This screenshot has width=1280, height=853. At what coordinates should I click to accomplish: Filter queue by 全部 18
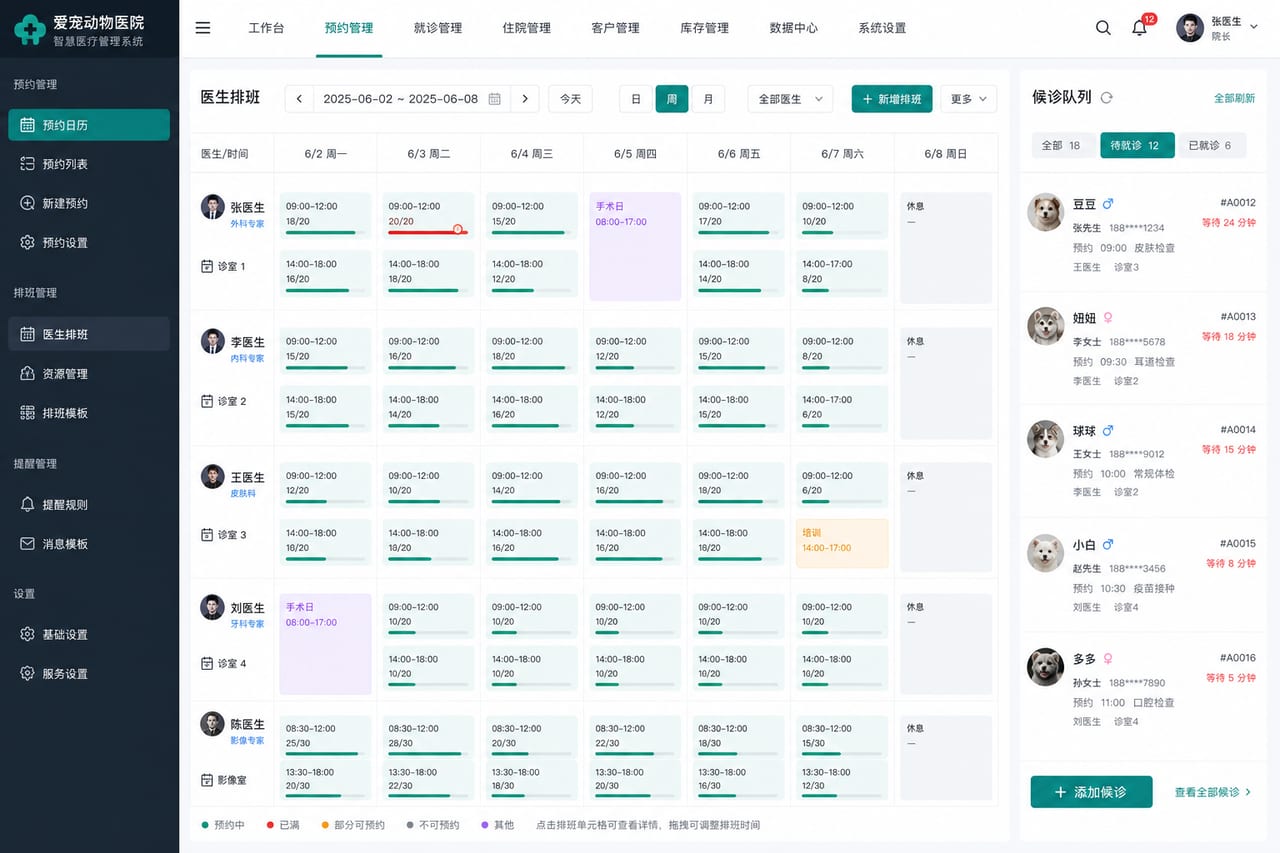point(1062,145)
